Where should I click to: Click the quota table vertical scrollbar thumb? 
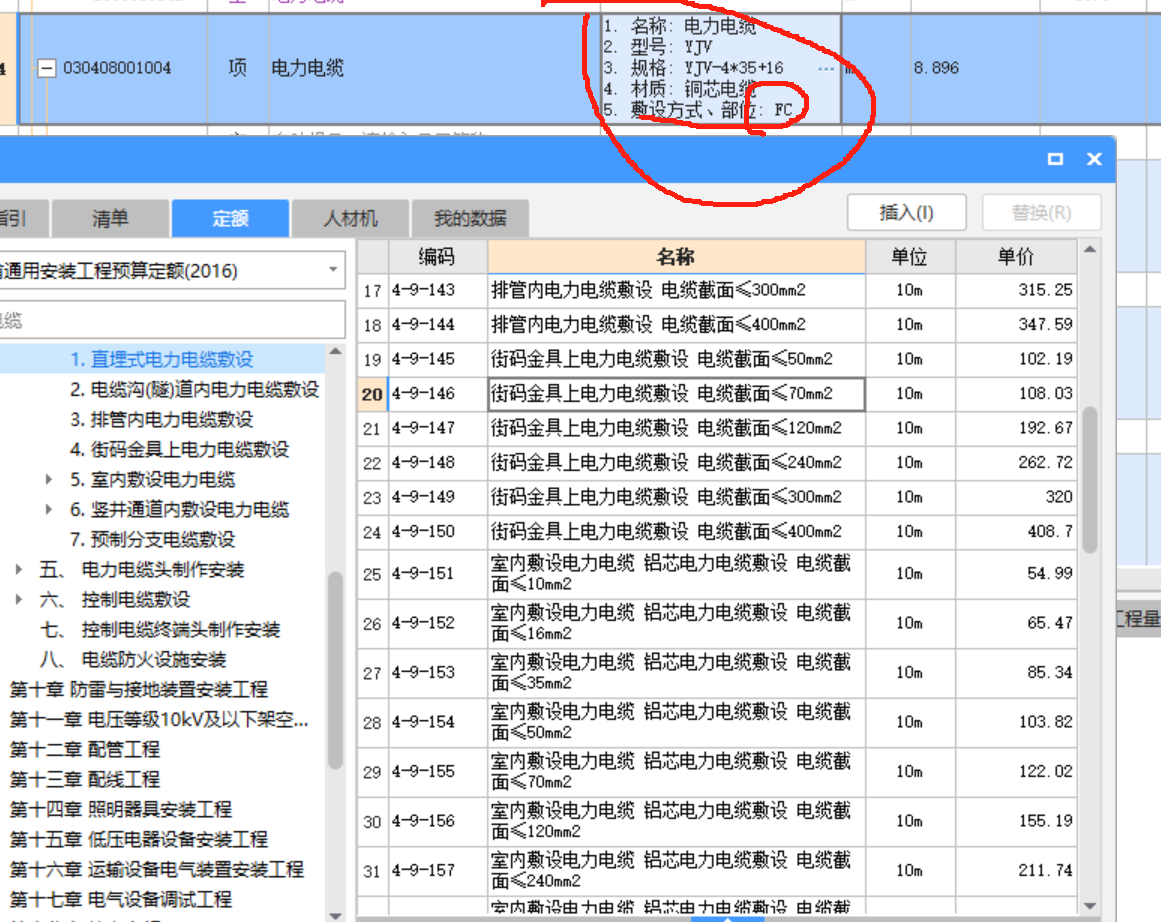(1090, 479)
